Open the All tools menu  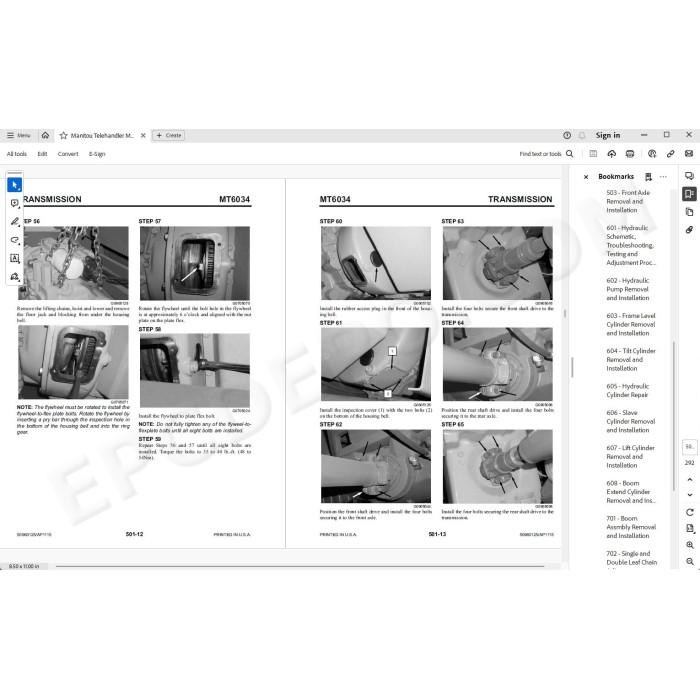[x=17, y=154]
